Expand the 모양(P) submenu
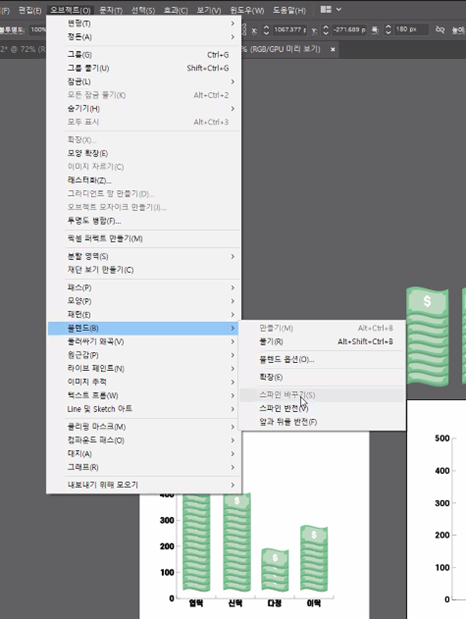This screenshot has height=619, width=466. (x=143, y=301)
